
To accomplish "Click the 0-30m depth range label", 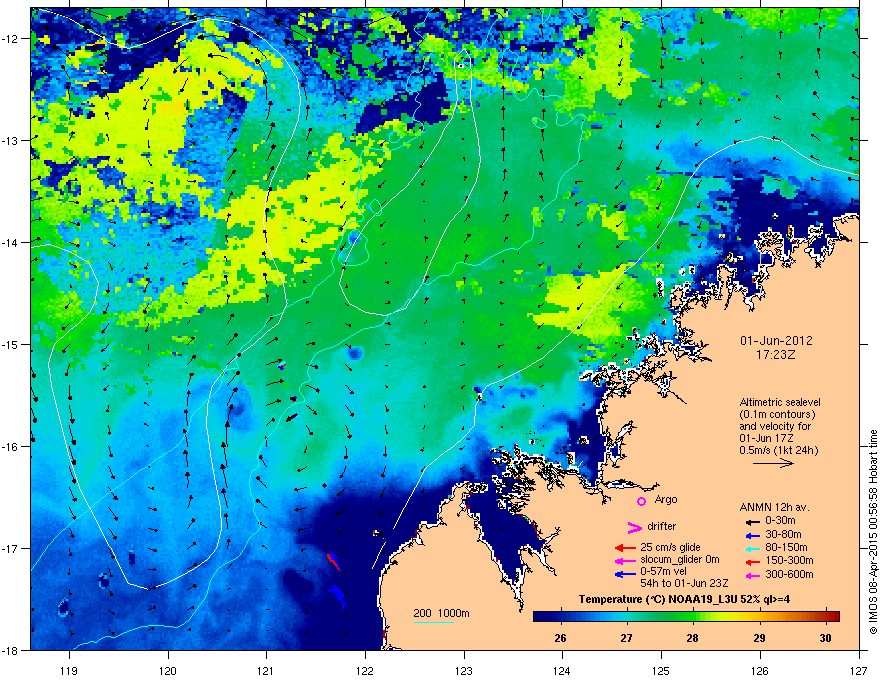I will click(x=780, y=521).
